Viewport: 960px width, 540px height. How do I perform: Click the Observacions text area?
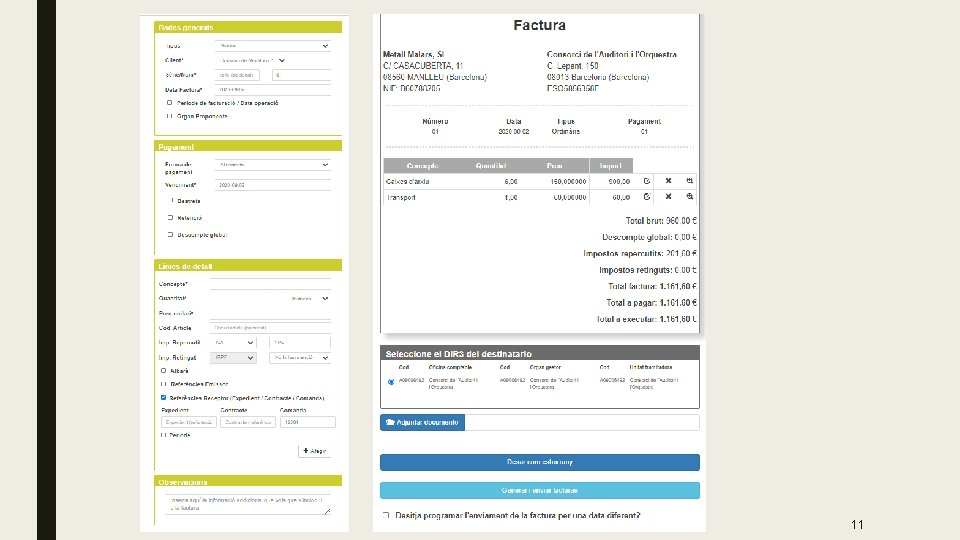point(248,504)
